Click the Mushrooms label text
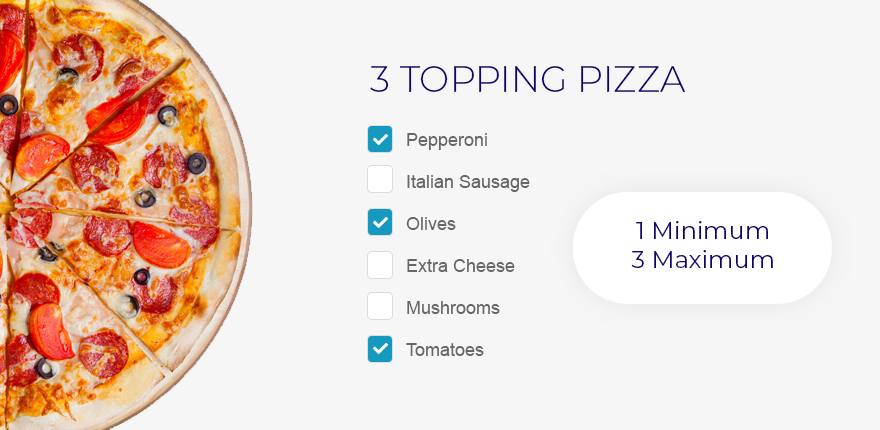The height and width of the screenshot is (430, 880). [453, 308]
